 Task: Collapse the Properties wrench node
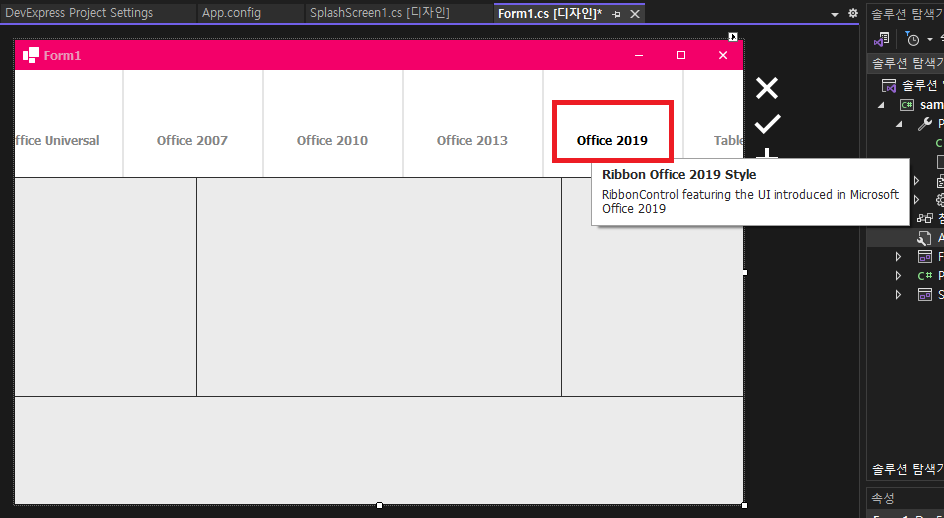click(x=898, y=124)
